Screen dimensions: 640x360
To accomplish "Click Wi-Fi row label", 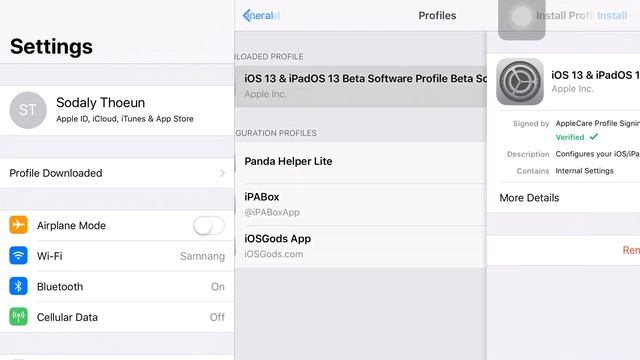I will [50, 256].
